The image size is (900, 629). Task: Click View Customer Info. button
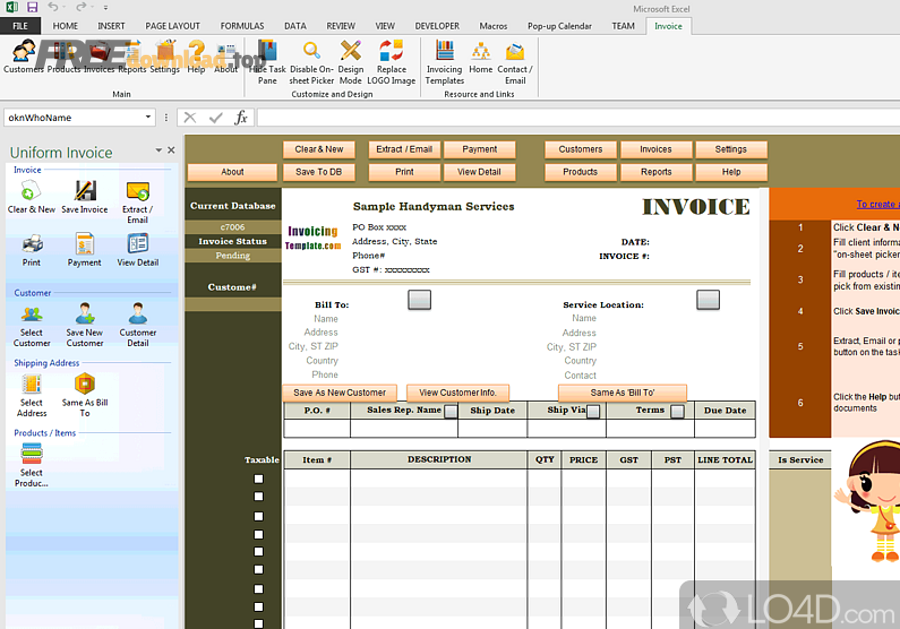pyautogui.click(x=457, y=393)
